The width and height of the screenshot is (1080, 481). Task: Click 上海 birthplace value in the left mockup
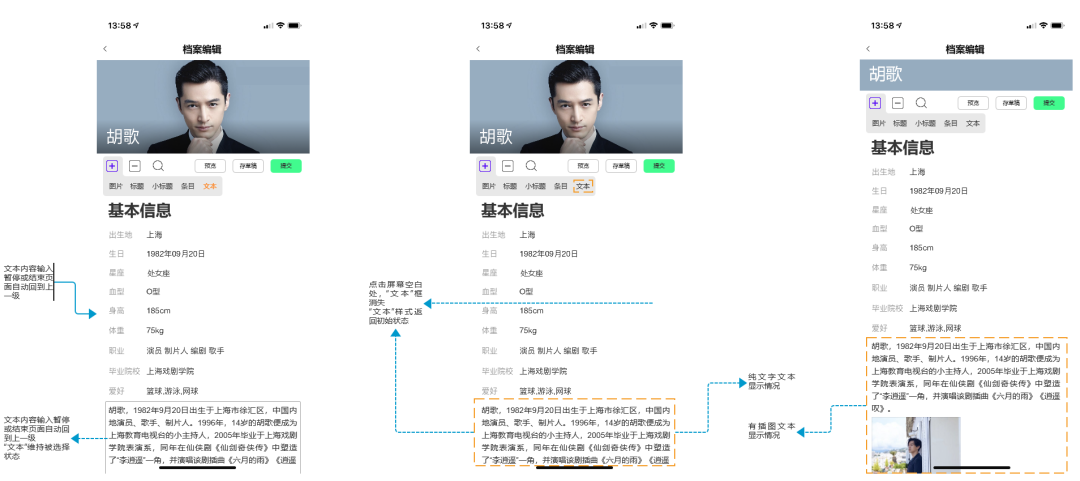pyautogui.click(x=154, y=235)
